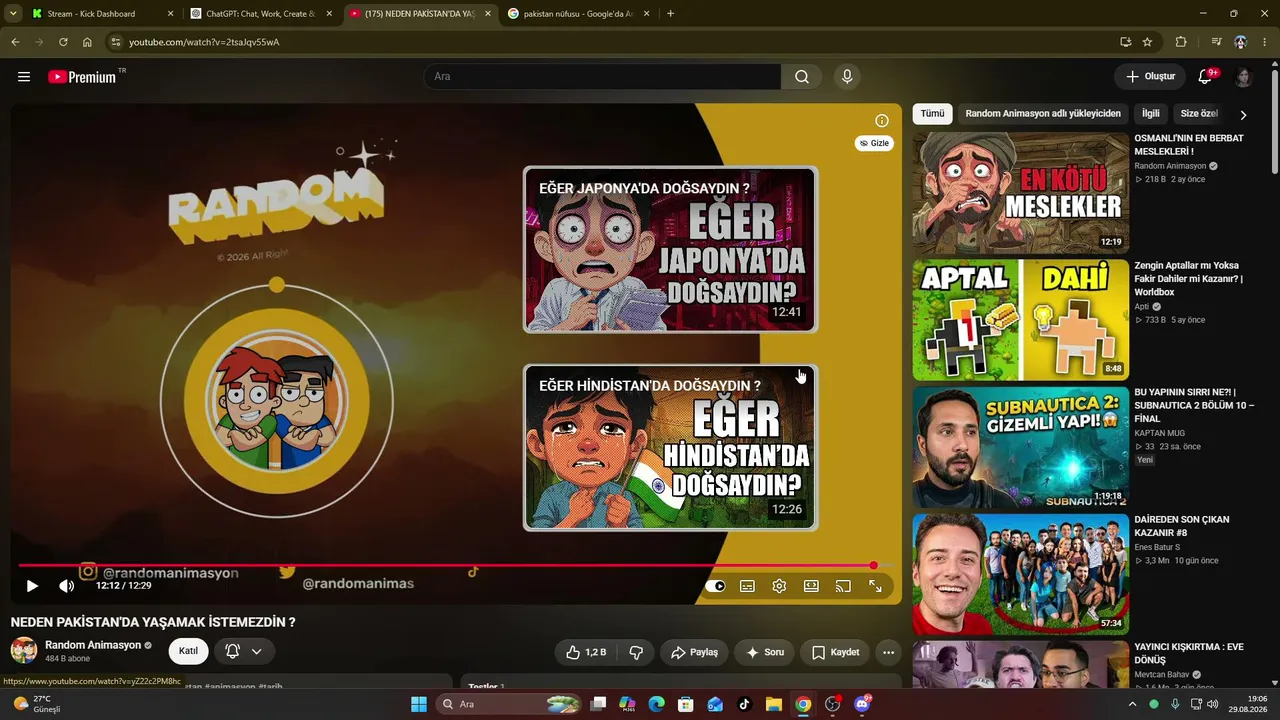Enter fullscreen on the video player
The width and height of the screenshot is (1280, 720).
pyautogui.click(x=875, y=586)
